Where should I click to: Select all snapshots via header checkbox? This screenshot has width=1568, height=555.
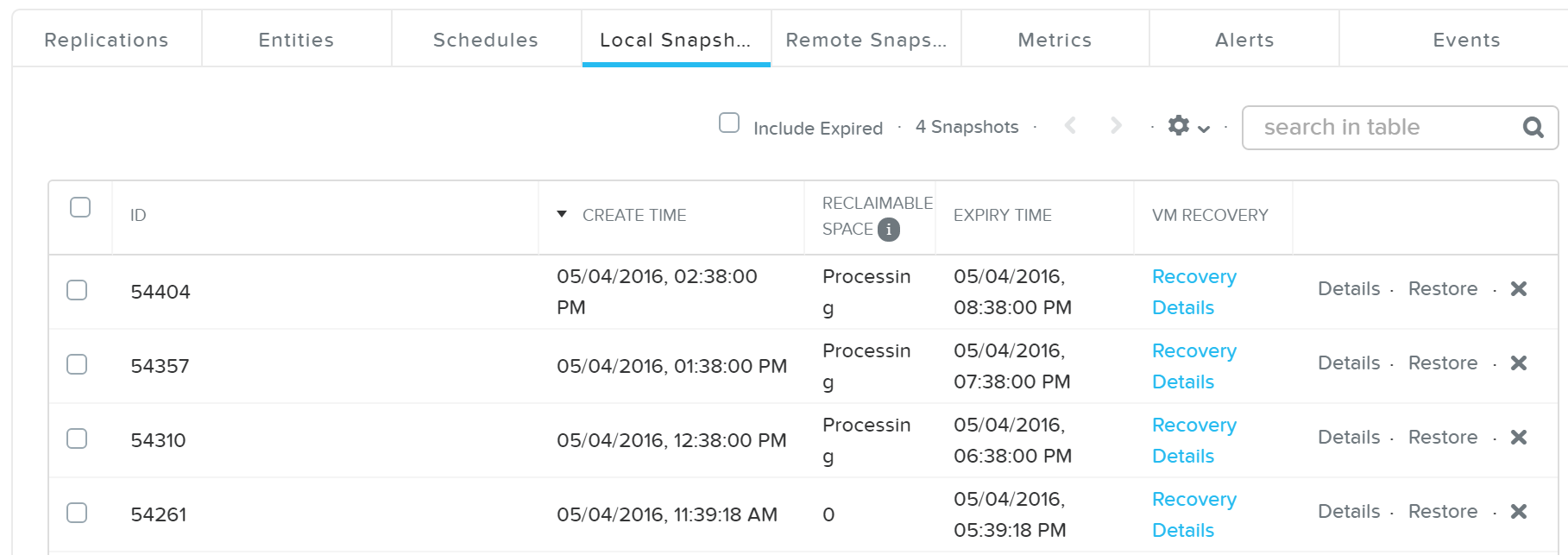click(79, 205)
